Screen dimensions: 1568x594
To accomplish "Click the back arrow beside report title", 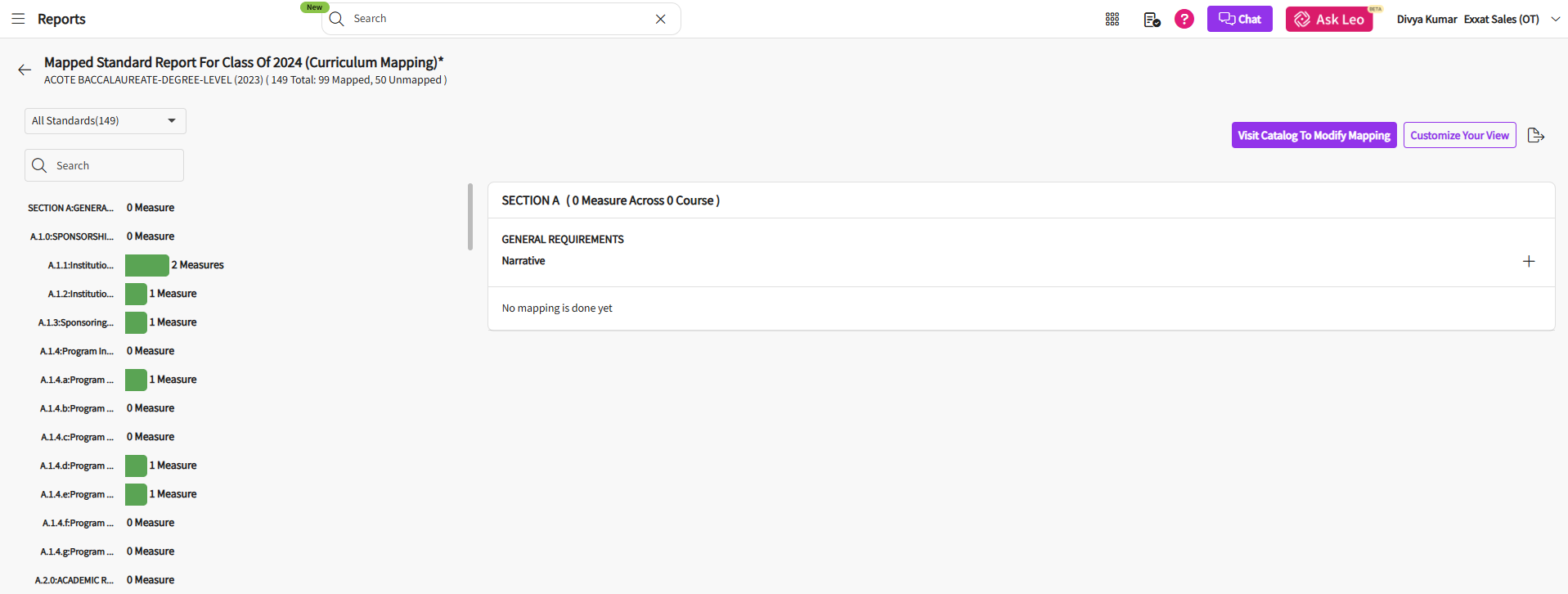I will [25, 70].
